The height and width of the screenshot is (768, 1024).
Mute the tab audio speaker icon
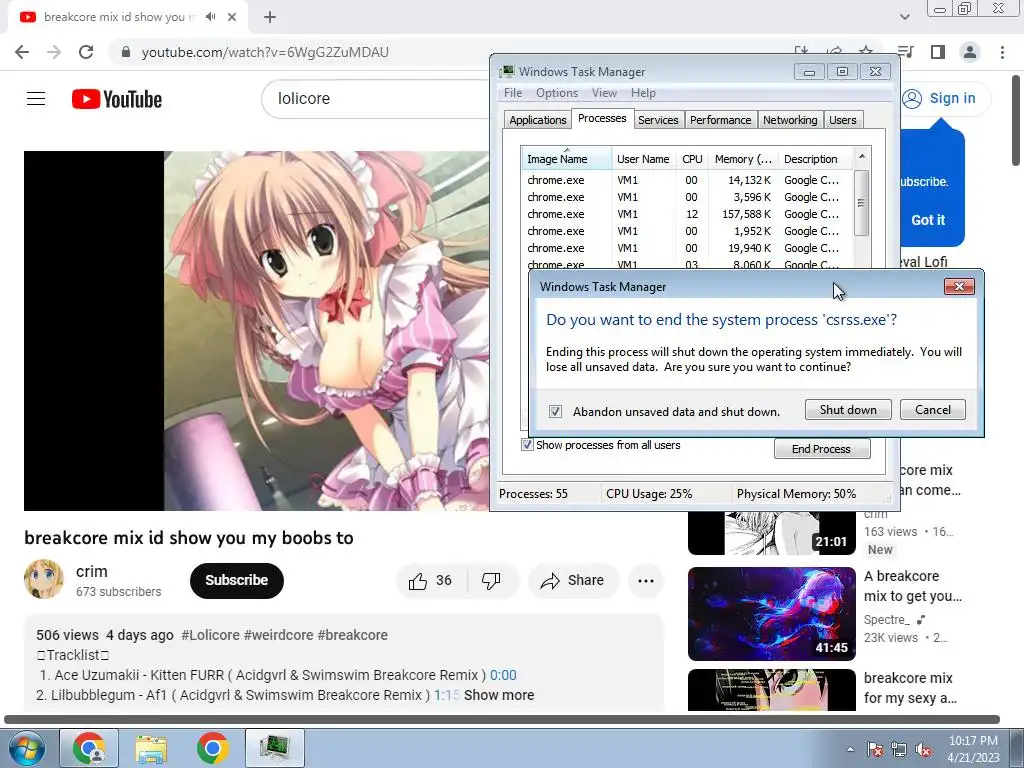[x=210, y=17]
